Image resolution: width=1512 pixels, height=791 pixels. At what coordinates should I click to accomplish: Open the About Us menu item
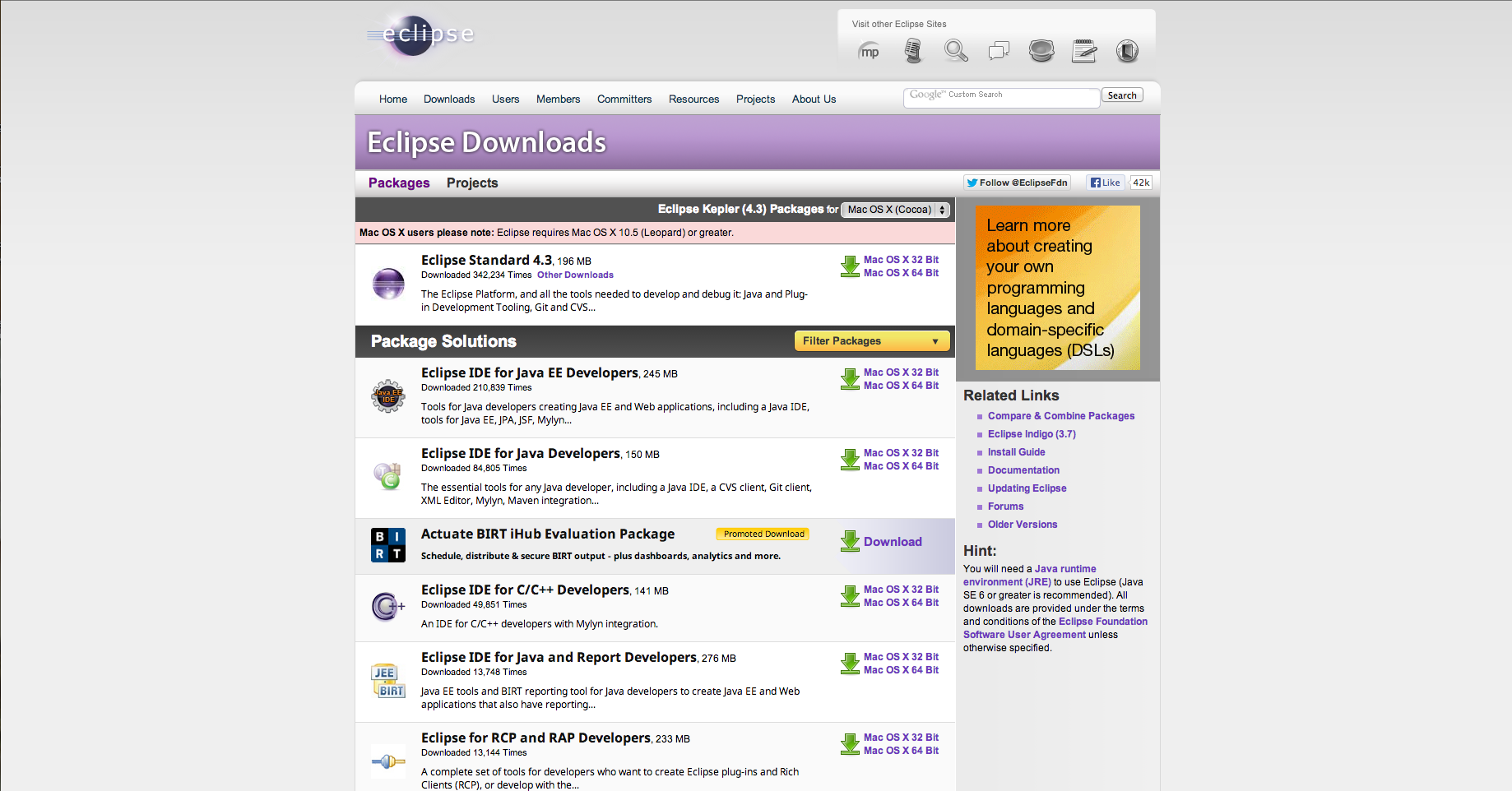(814, 99)
